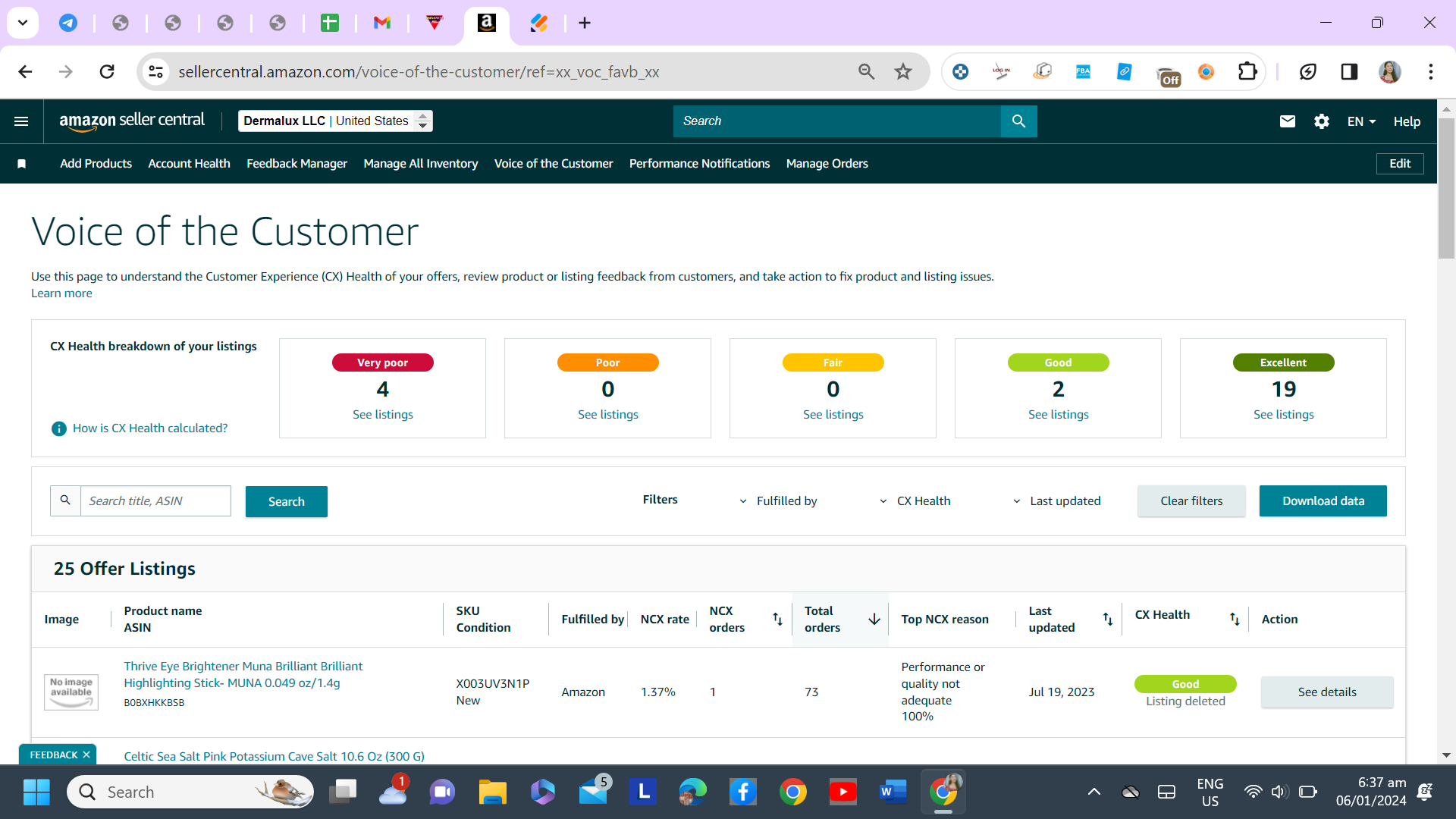This screenshot has width=1456, height=819.
Task: Click the zoom magnifier in address bar
Action: 866,72
